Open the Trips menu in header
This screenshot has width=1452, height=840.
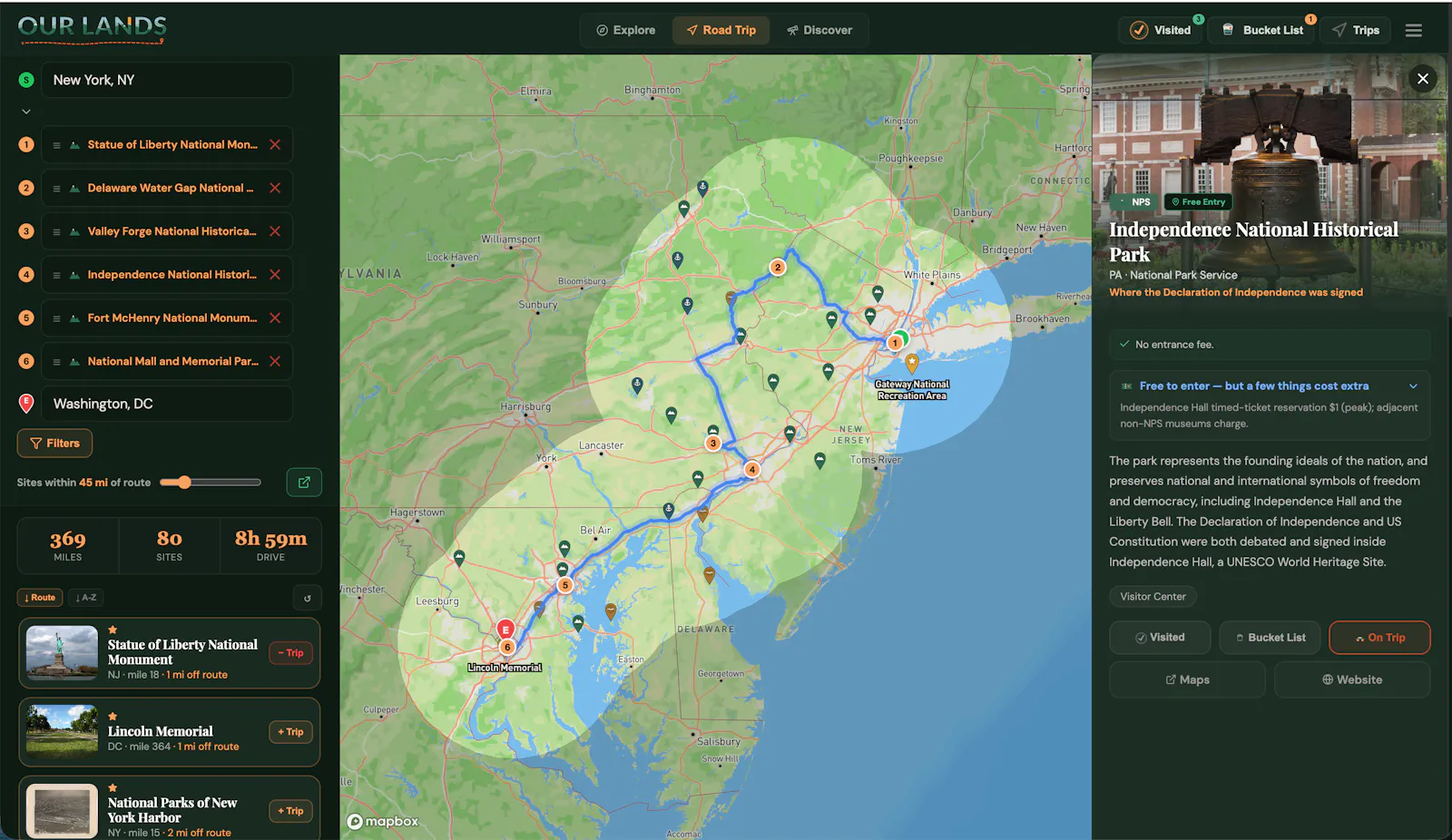click(1356, 30)
